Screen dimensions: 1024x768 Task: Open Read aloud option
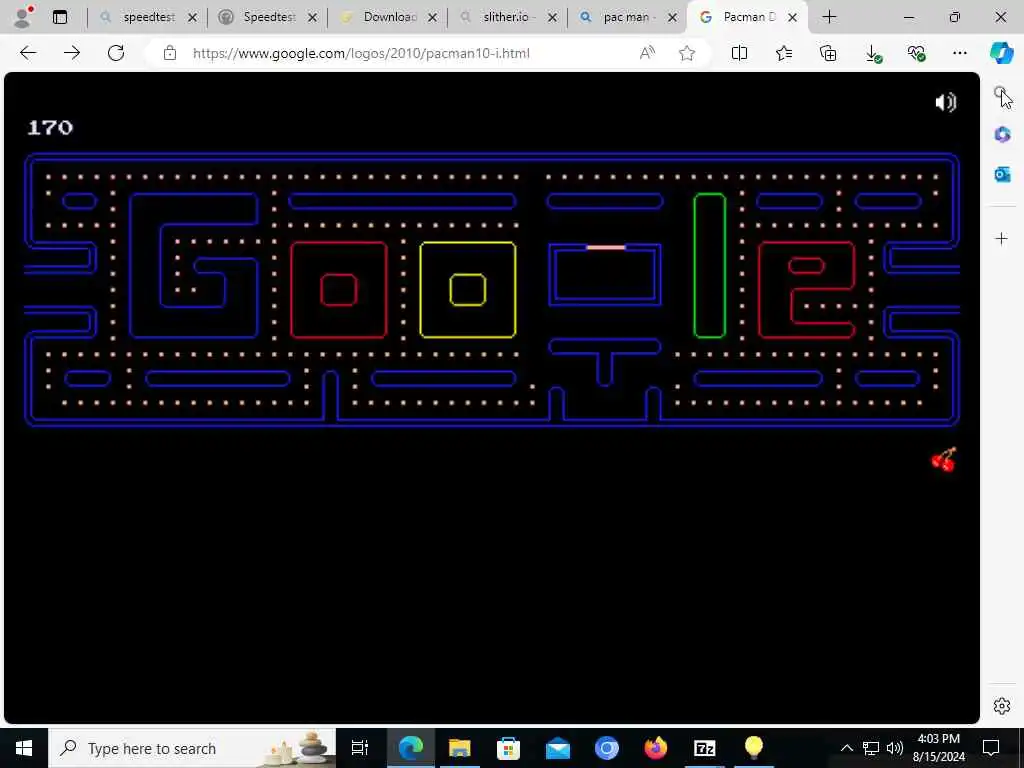point(647,53)
